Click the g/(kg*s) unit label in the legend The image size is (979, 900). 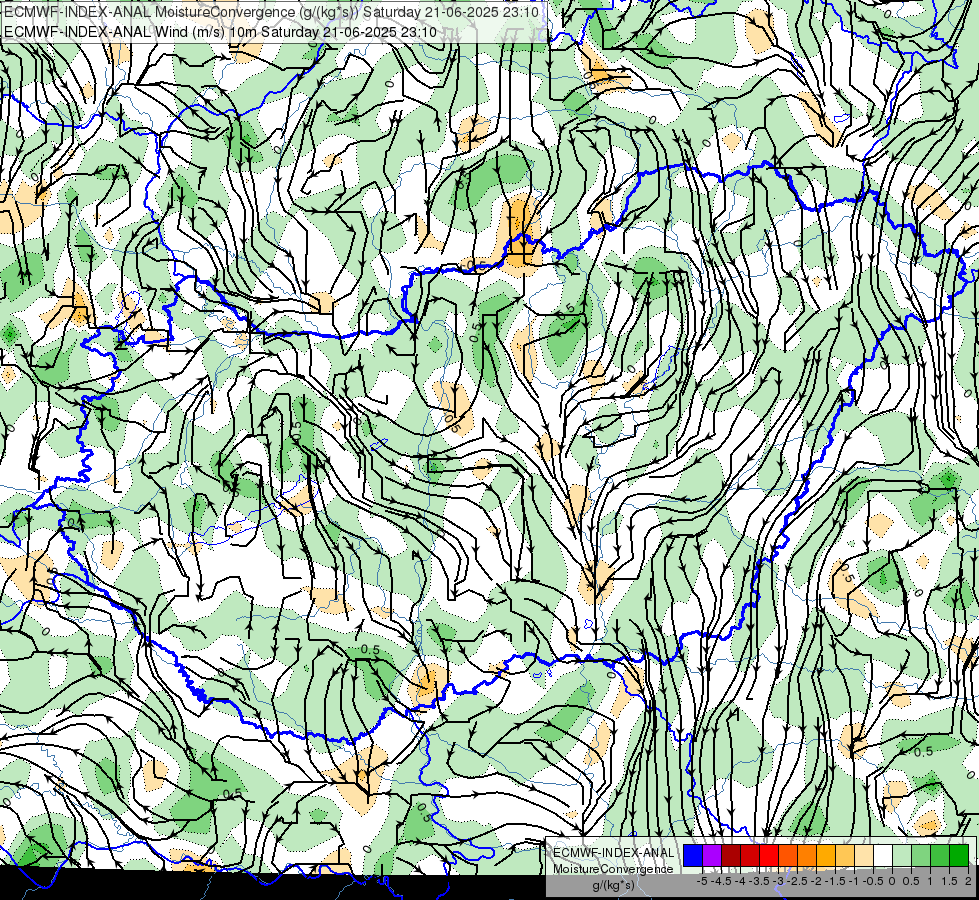coord(614,886)
